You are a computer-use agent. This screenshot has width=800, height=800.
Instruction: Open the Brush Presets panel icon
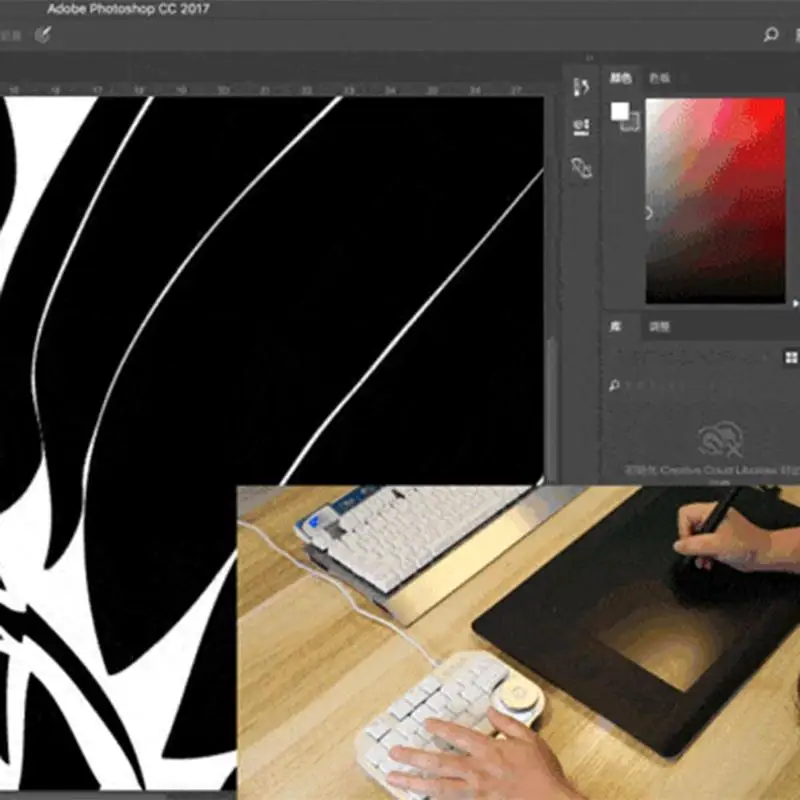point(581,127)
